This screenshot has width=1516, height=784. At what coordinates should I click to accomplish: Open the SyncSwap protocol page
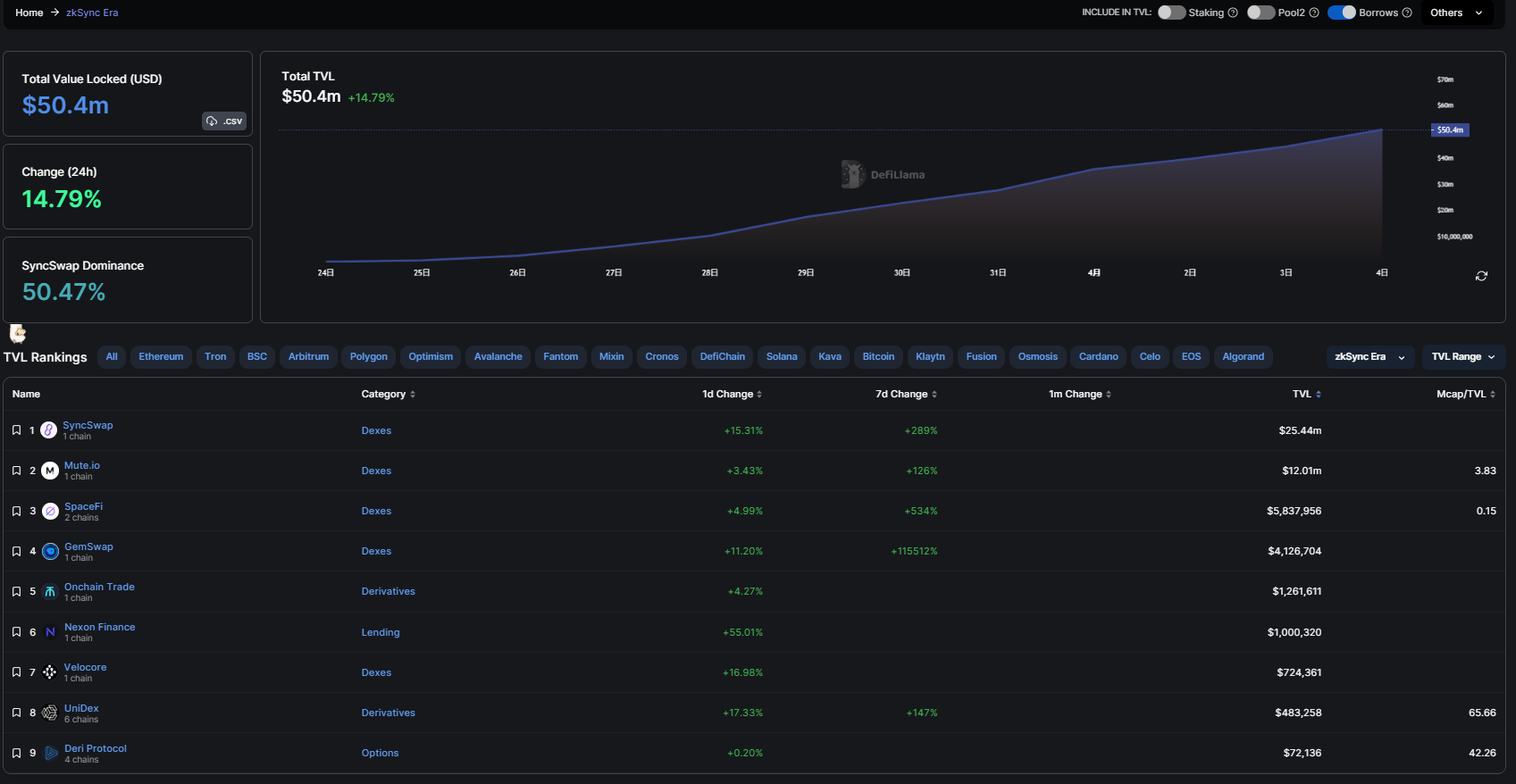tap(88, 425)
